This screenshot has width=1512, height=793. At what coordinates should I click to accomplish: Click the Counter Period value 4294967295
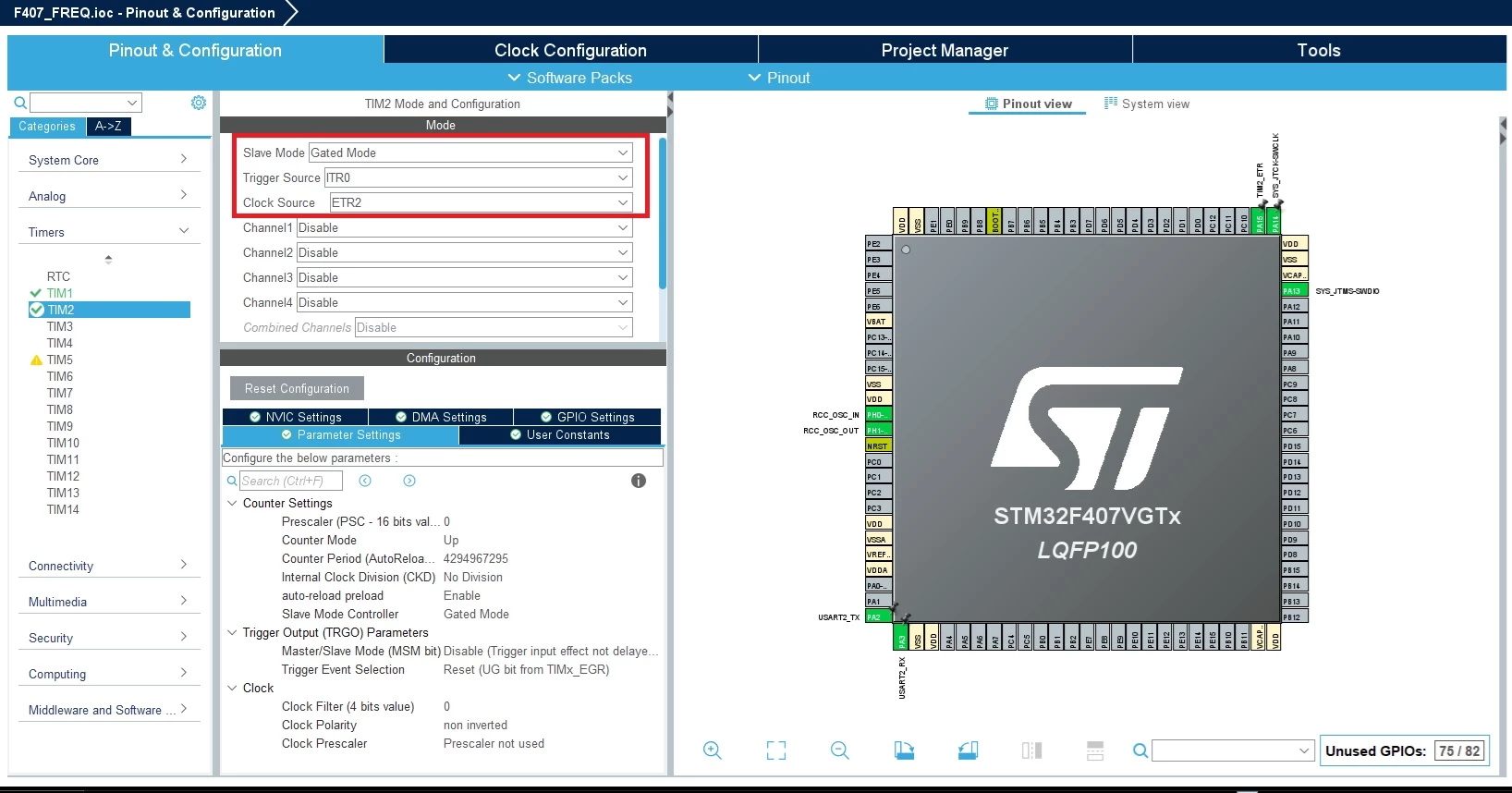476,558
